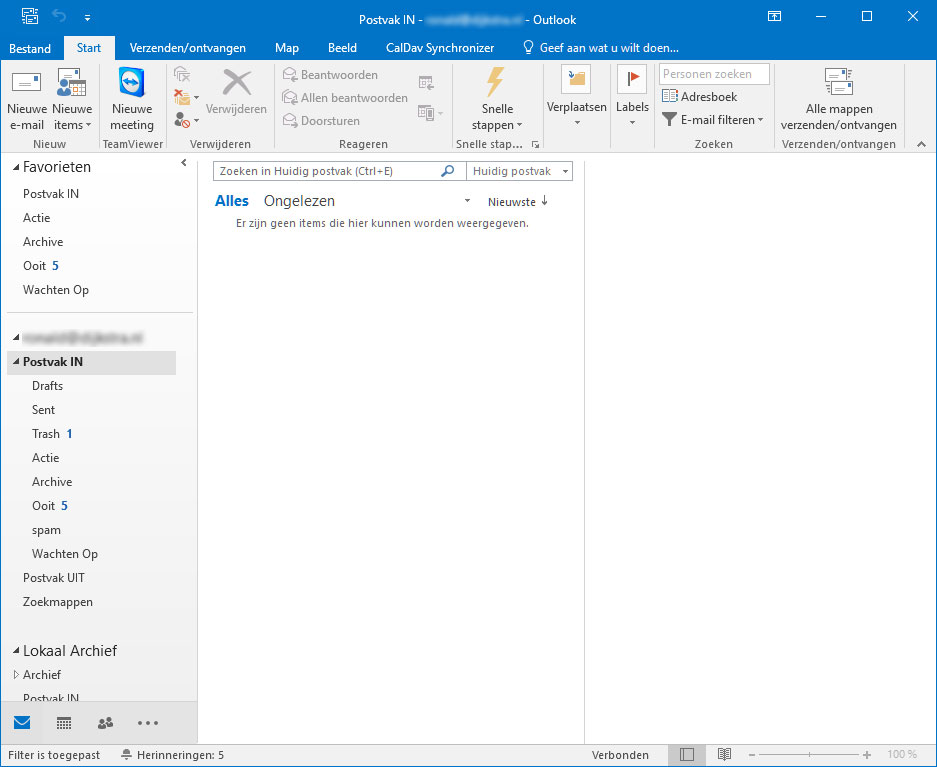Open the spam folder
This screenshot has width=937, height=767.
coord(46,530)
